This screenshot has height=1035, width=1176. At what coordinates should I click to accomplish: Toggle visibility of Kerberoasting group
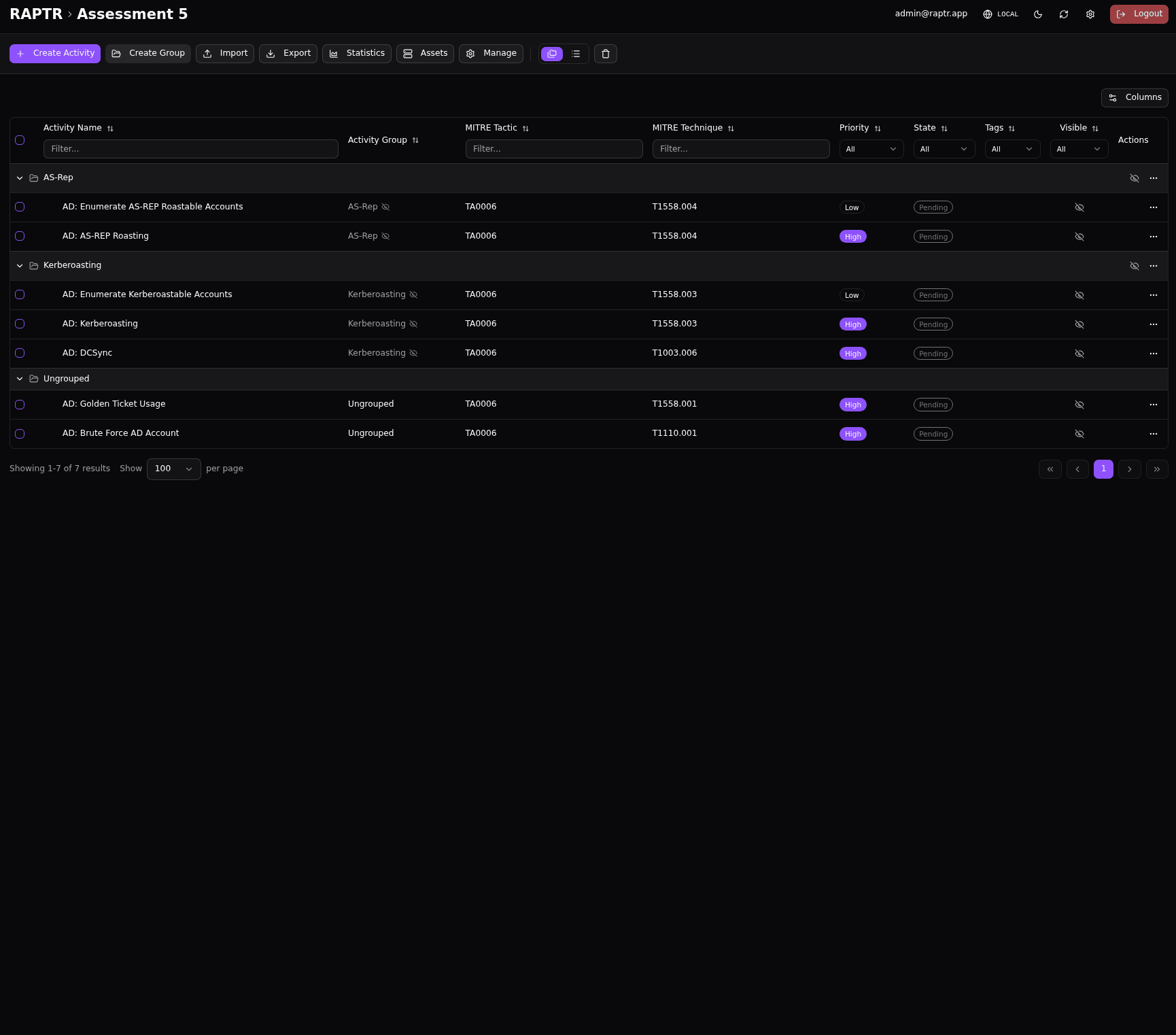pos(1134,266)
